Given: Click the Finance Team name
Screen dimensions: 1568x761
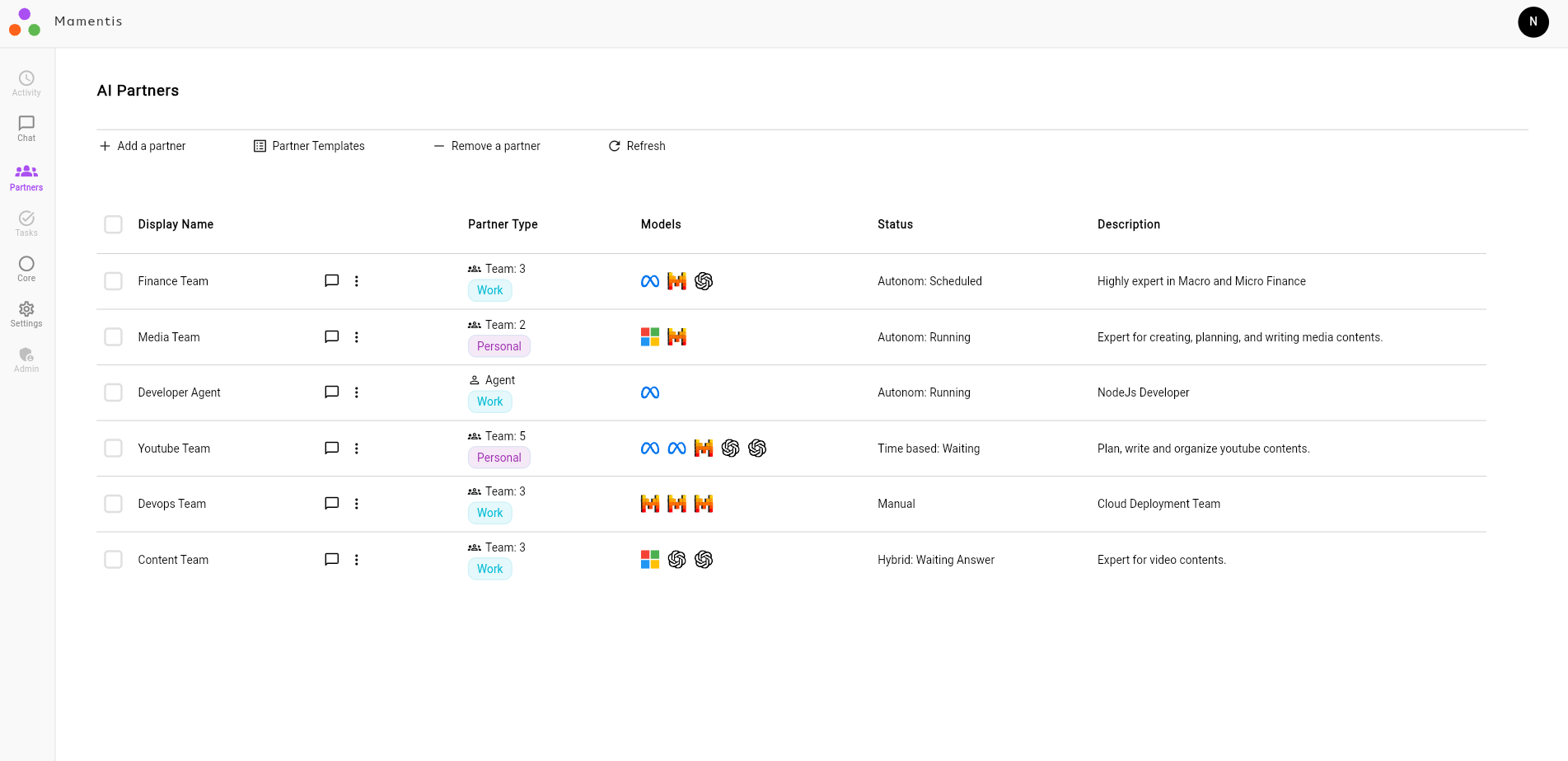Looking at the screenshot, I should click(173, 281).
